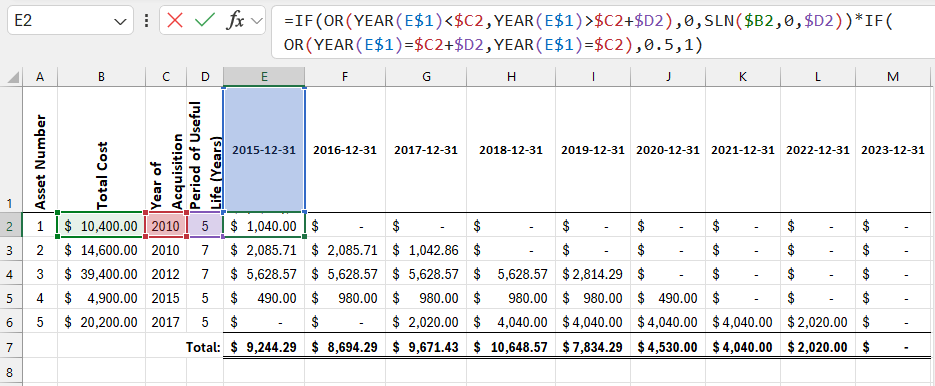Select column I header
Screen dimensions: 935x386
593,76
